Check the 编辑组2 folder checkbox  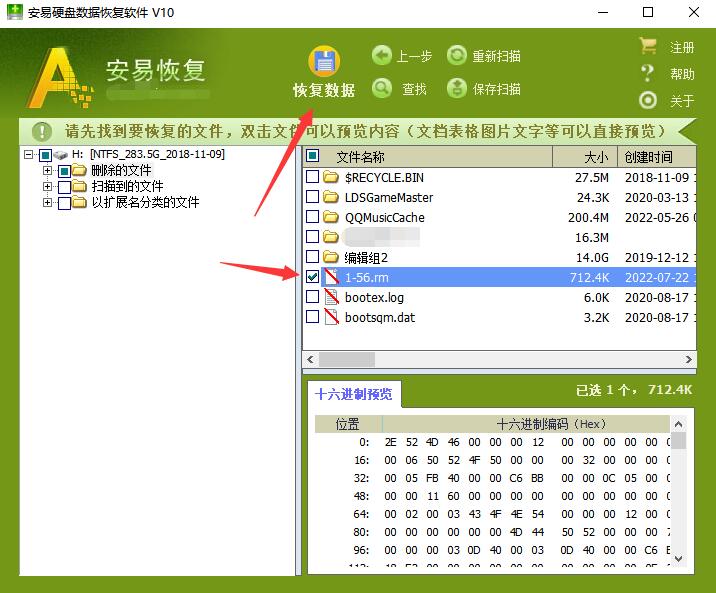point(312,257)
